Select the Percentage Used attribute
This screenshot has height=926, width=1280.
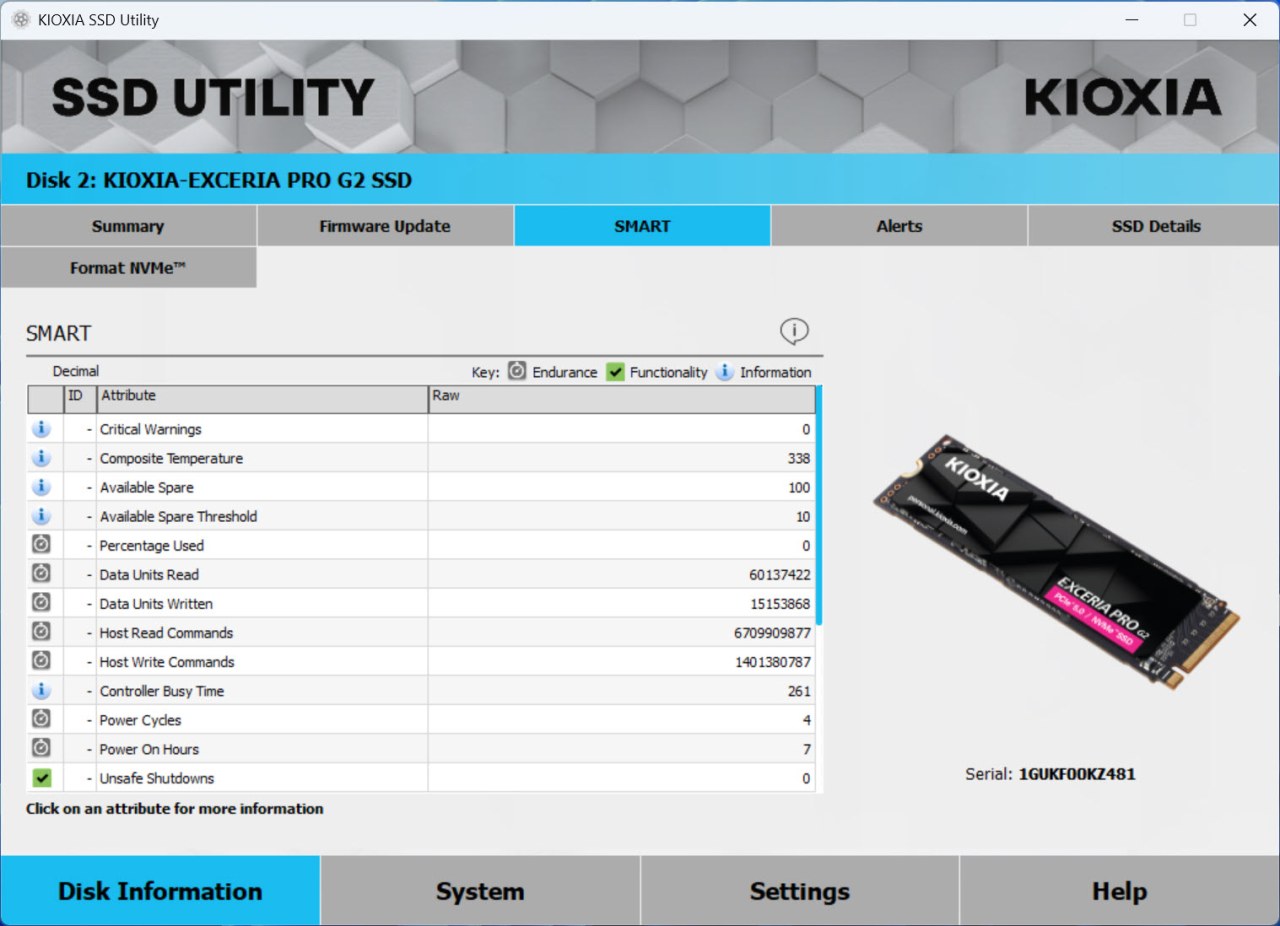152,545
